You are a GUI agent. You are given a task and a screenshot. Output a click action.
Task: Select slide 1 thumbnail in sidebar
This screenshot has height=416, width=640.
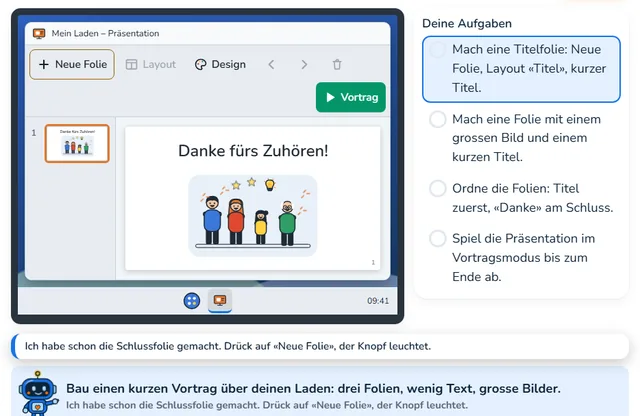coord(77,144)
